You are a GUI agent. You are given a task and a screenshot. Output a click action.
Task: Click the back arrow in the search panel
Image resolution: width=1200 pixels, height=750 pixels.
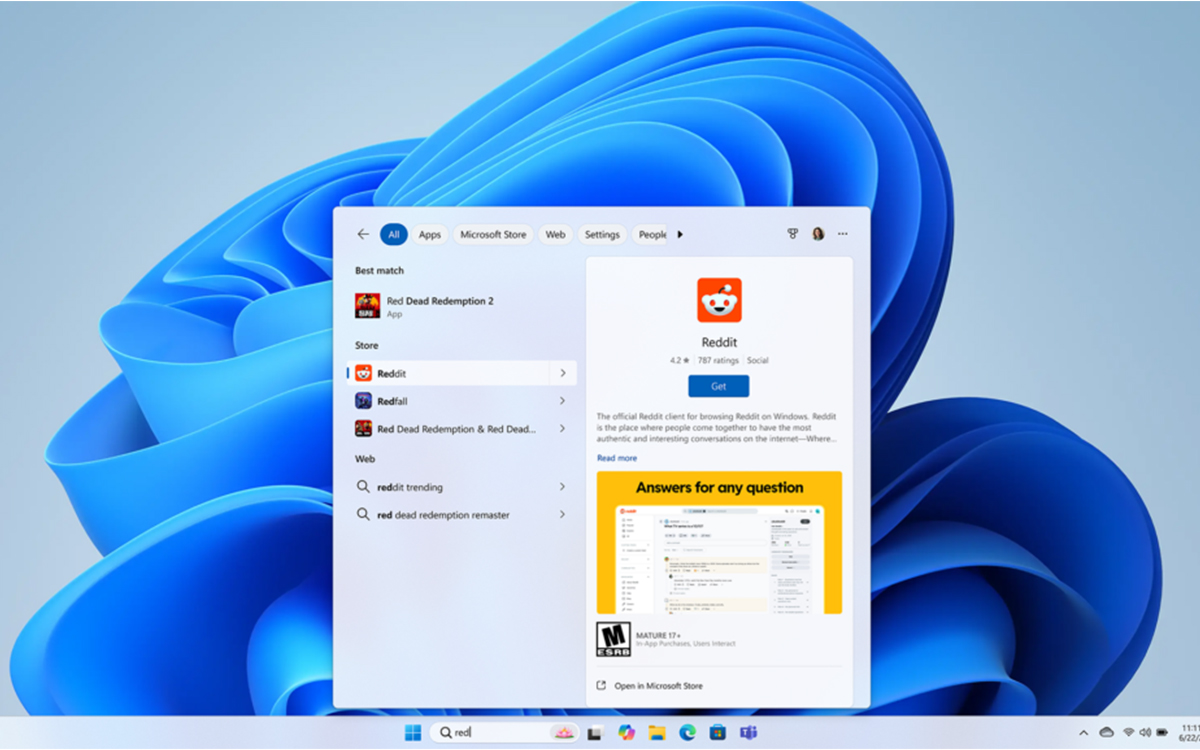tap(362, 234)
